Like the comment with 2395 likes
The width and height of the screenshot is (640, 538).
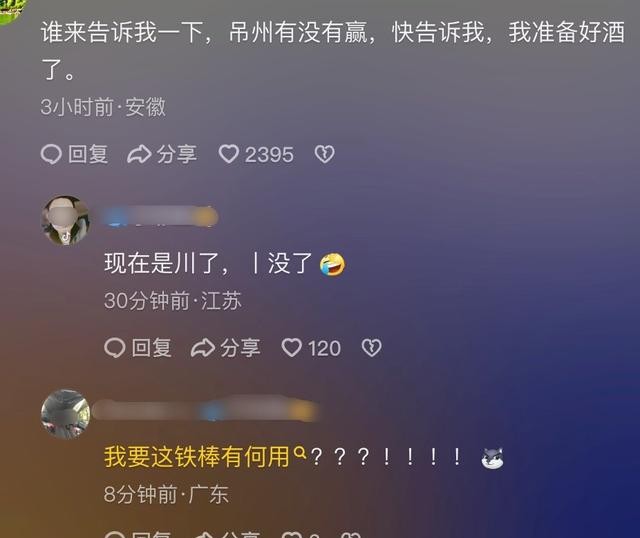pyautogui.click(x=229, y=154)
